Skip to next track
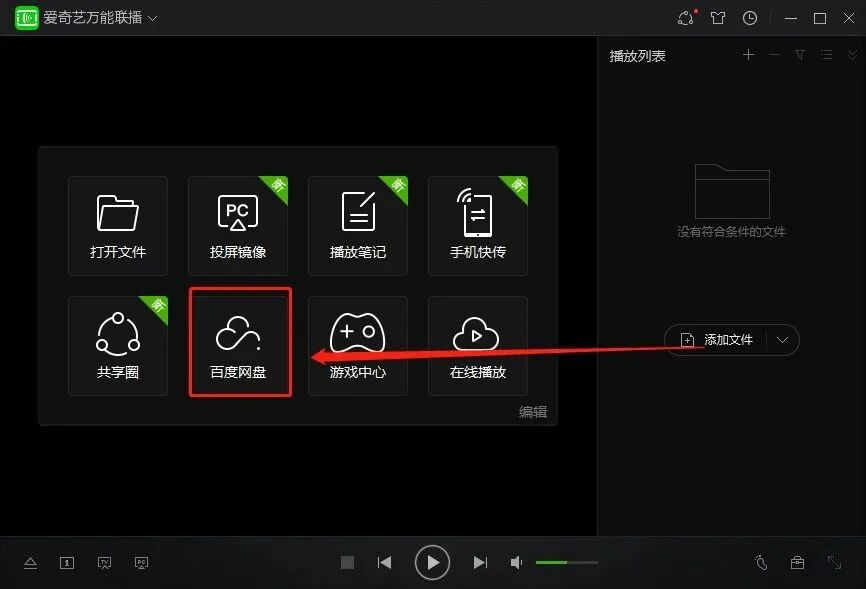866x589 pixels. click(x=480, y=562)
